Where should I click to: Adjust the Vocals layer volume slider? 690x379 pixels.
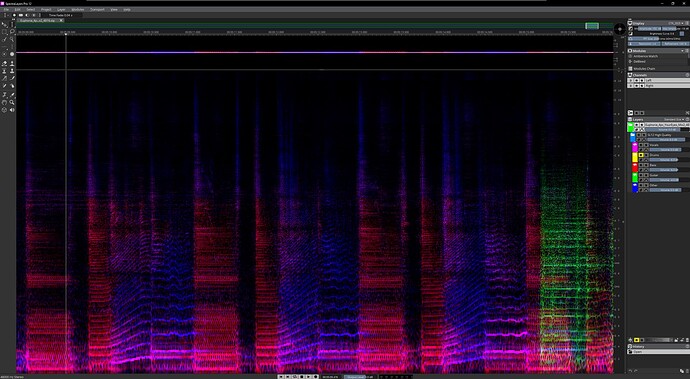click(668, 150)
